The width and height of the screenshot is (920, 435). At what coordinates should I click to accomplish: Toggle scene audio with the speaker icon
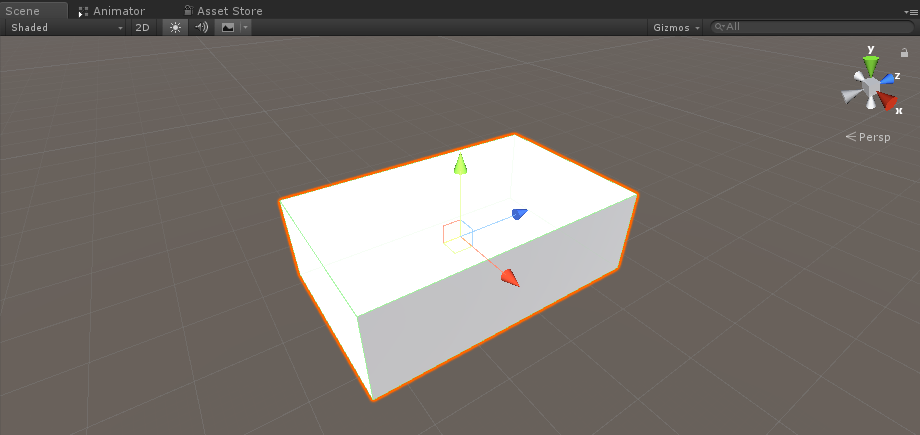pos(201,27)
